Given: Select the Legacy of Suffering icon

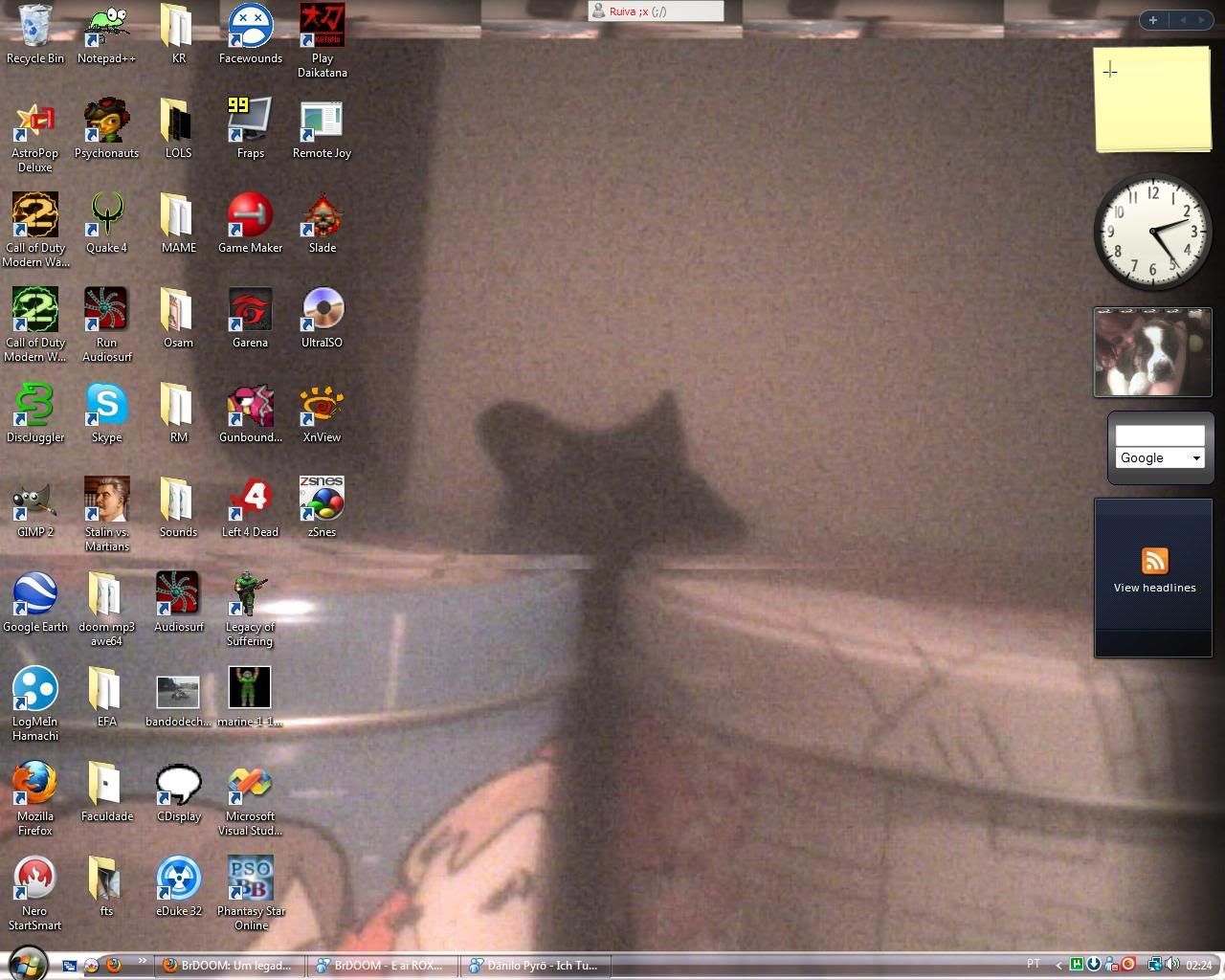Looking at the screenshot, I should point(250,609).
